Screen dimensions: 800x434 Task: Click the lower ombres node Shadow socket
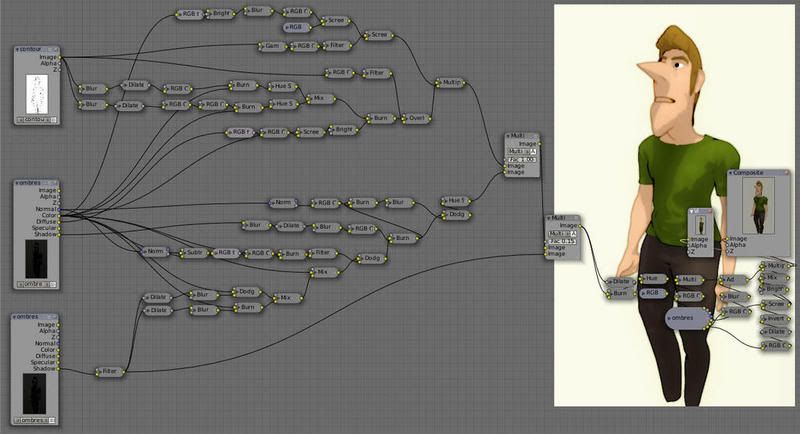tap(58, 369)
